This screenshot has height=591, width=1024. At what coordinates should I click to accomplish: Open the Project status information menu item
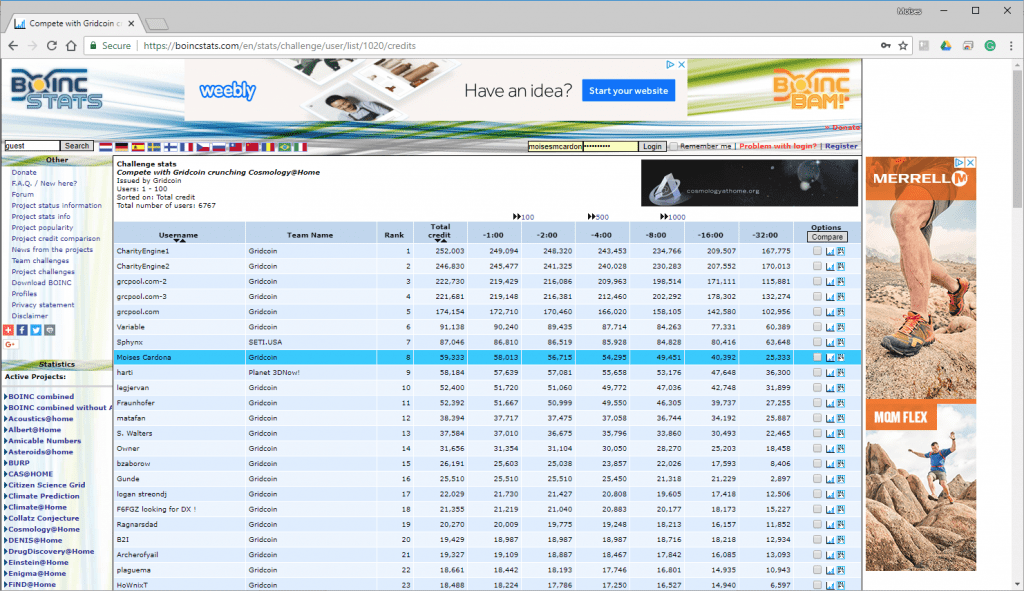point(56,206)
